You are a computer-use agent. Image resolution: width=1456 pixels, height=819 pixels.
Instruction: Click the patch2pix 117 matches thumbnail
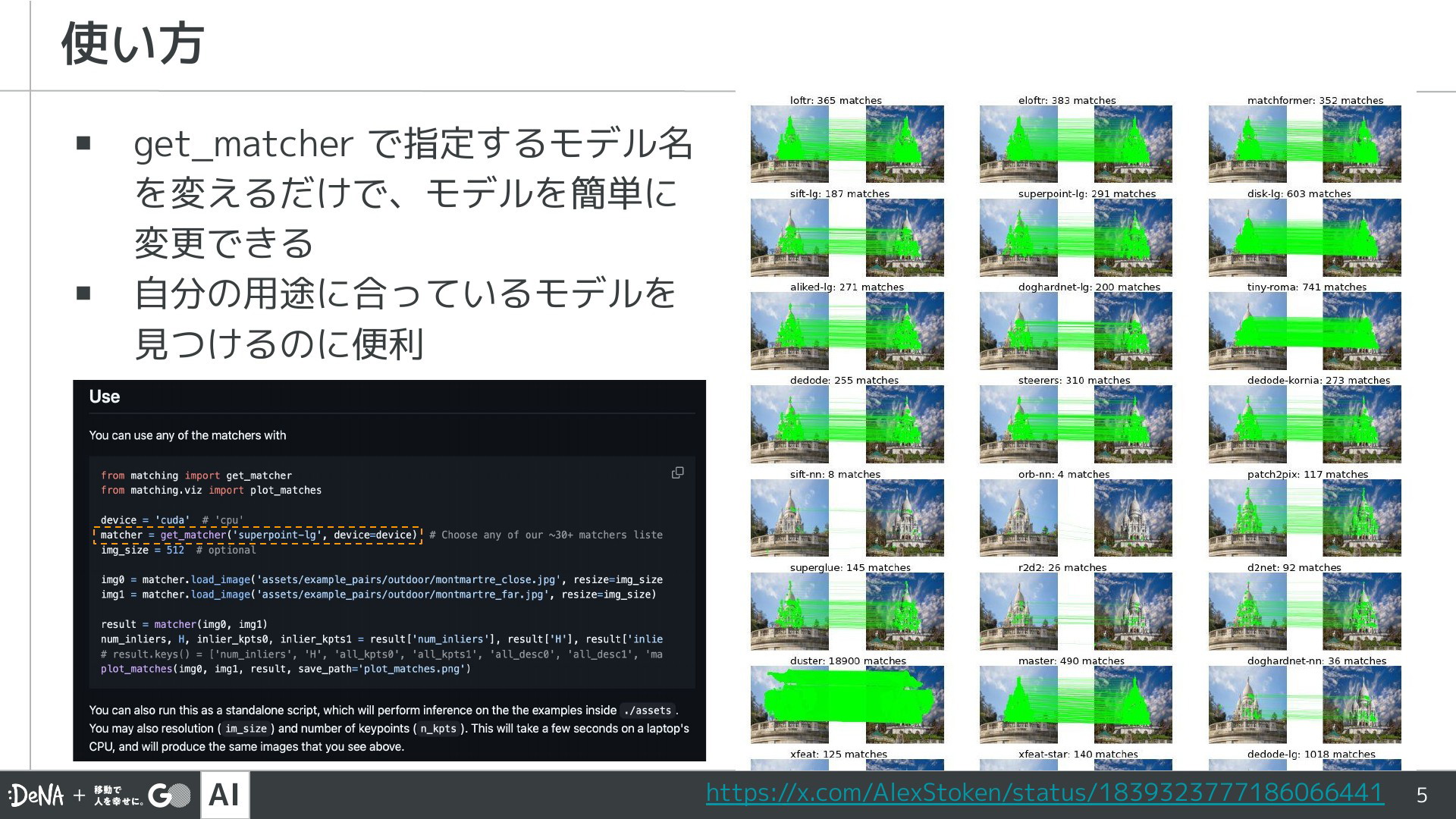pyautogui.click(x=1305, y=518)
